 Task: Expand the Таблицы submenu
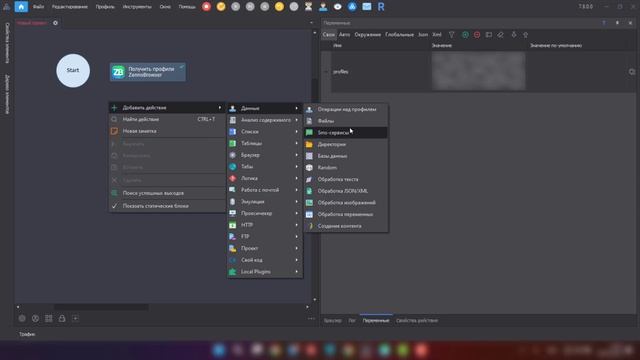265,143
